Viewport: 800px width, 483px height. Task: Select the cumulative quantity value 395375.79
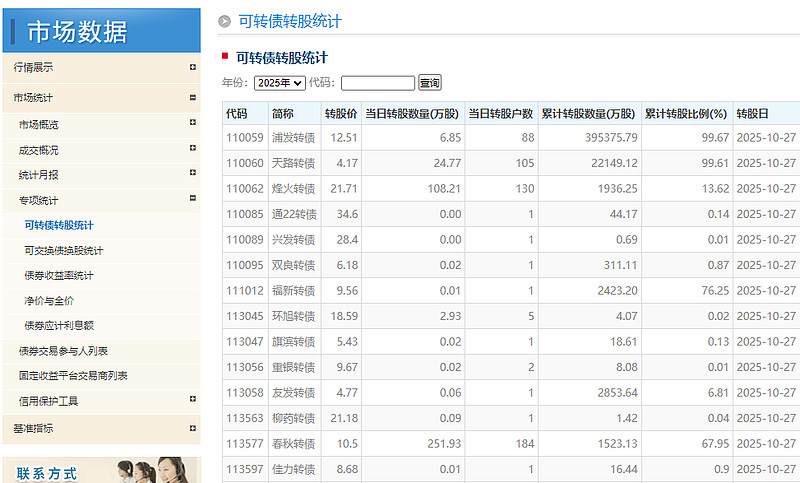tap(611, 138)
